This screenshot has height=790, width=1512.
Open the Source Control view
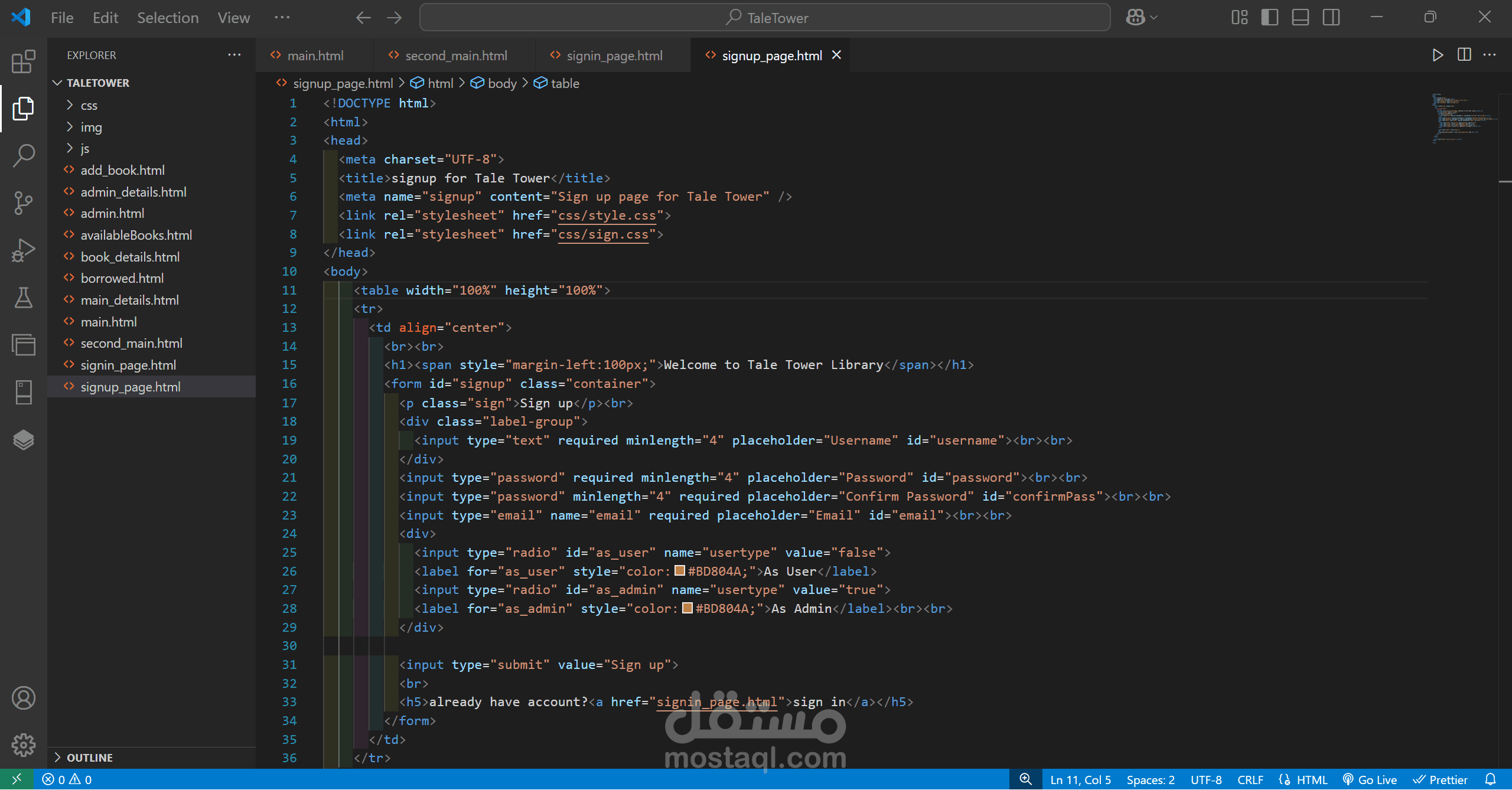pos(24,203)
